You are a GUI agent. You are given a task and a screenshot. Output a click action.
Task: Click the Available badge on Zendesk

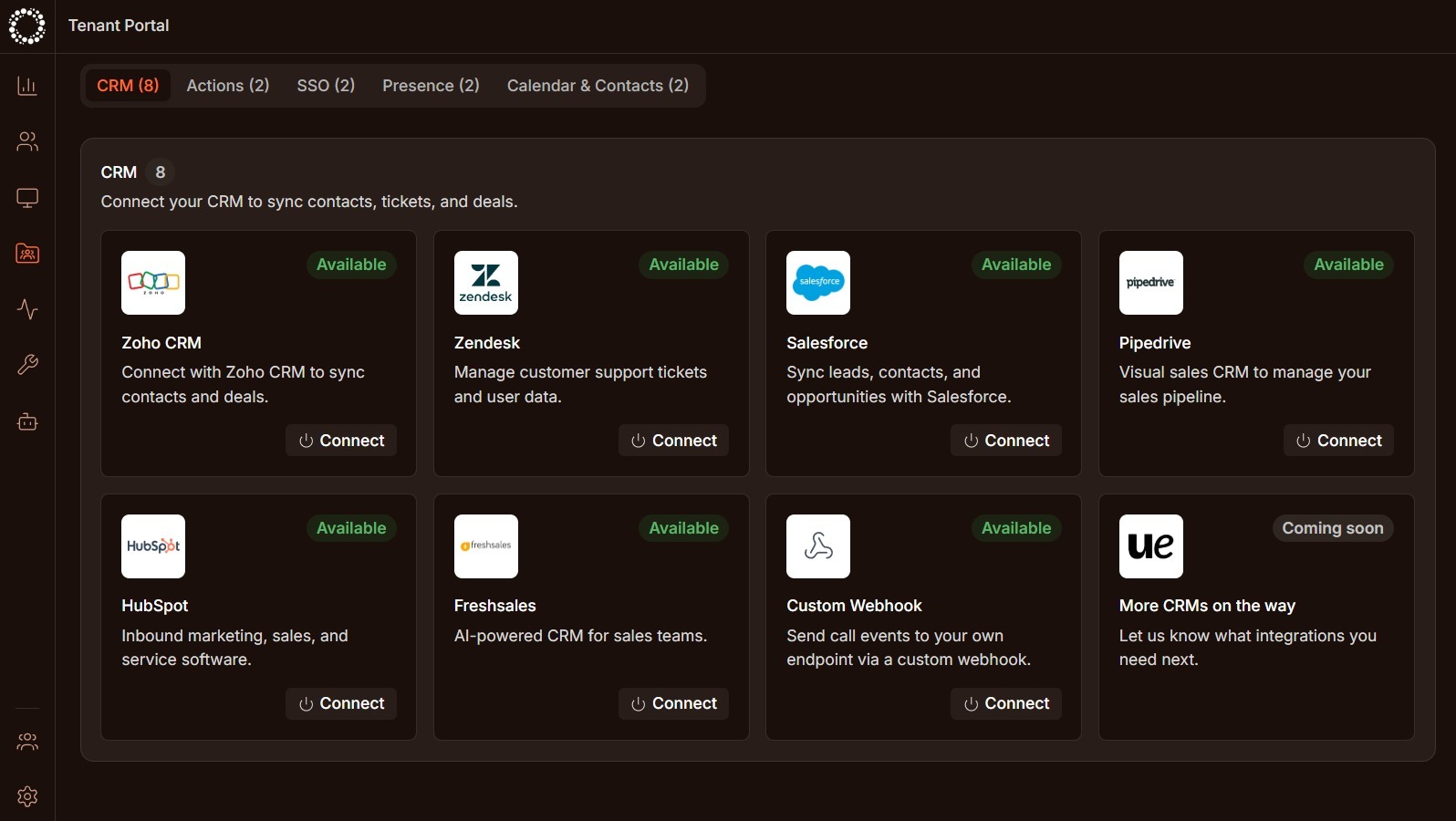684,265
